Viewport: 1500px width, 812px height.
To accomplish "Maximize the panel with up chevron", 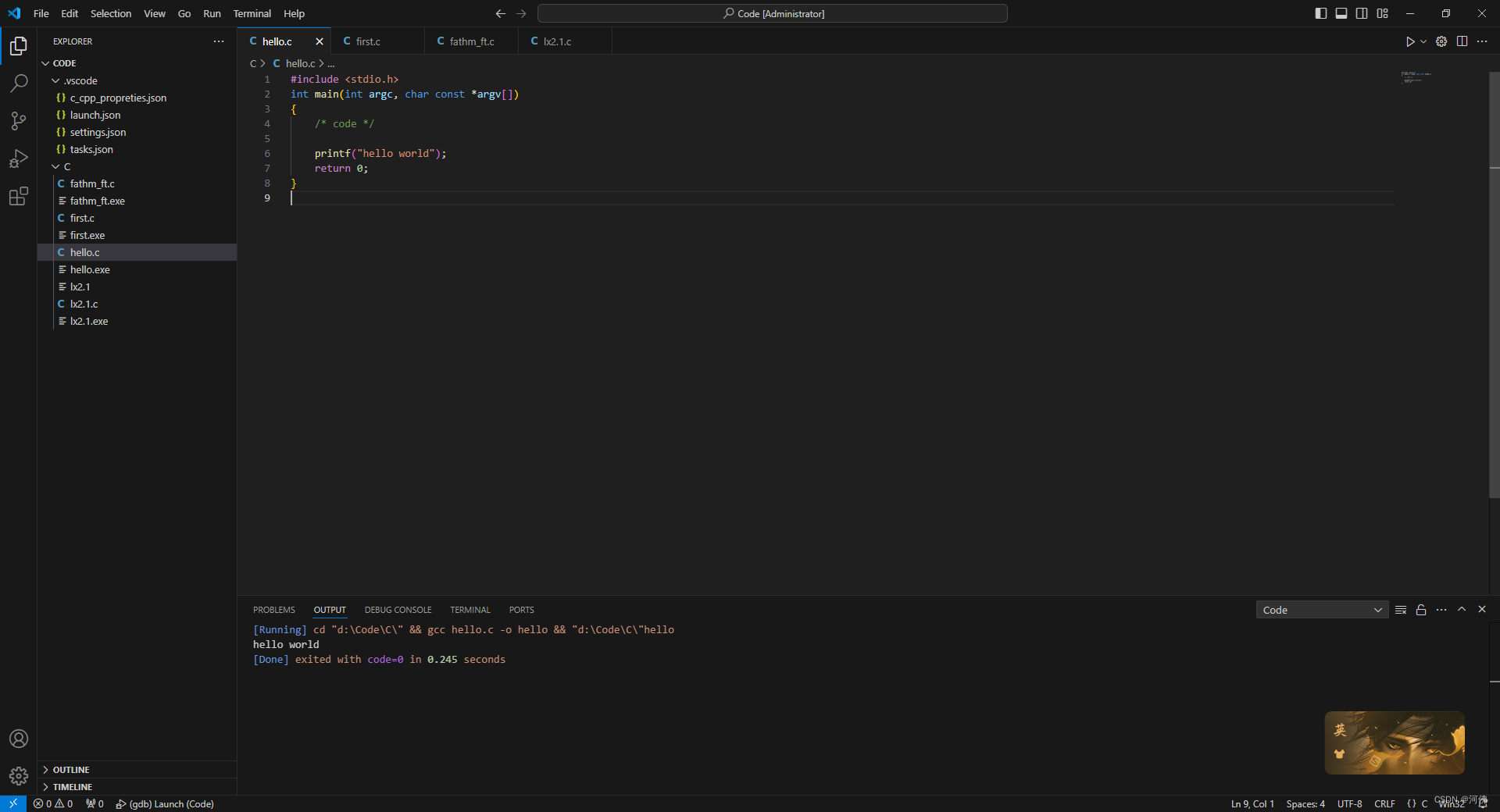I will pos(1462,609).
